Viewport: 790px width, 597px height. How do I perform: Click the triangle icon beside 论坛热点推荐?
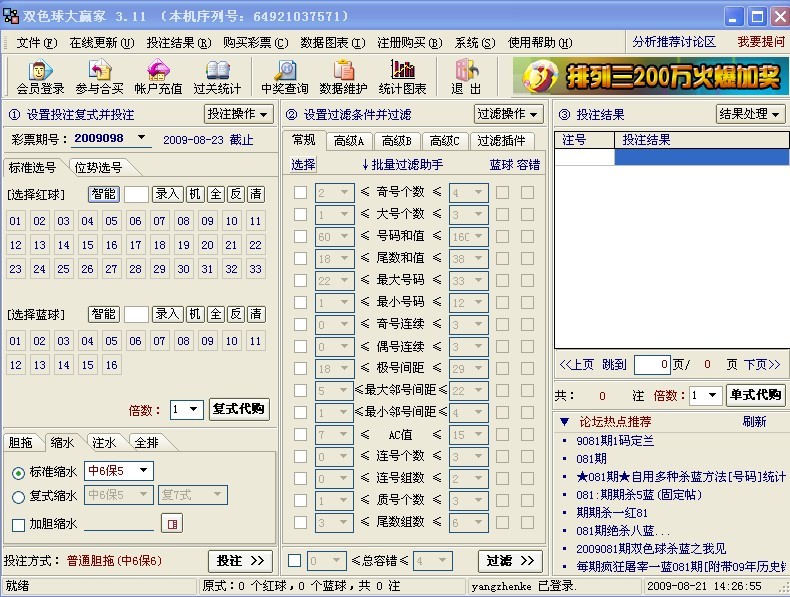[564, 422]
